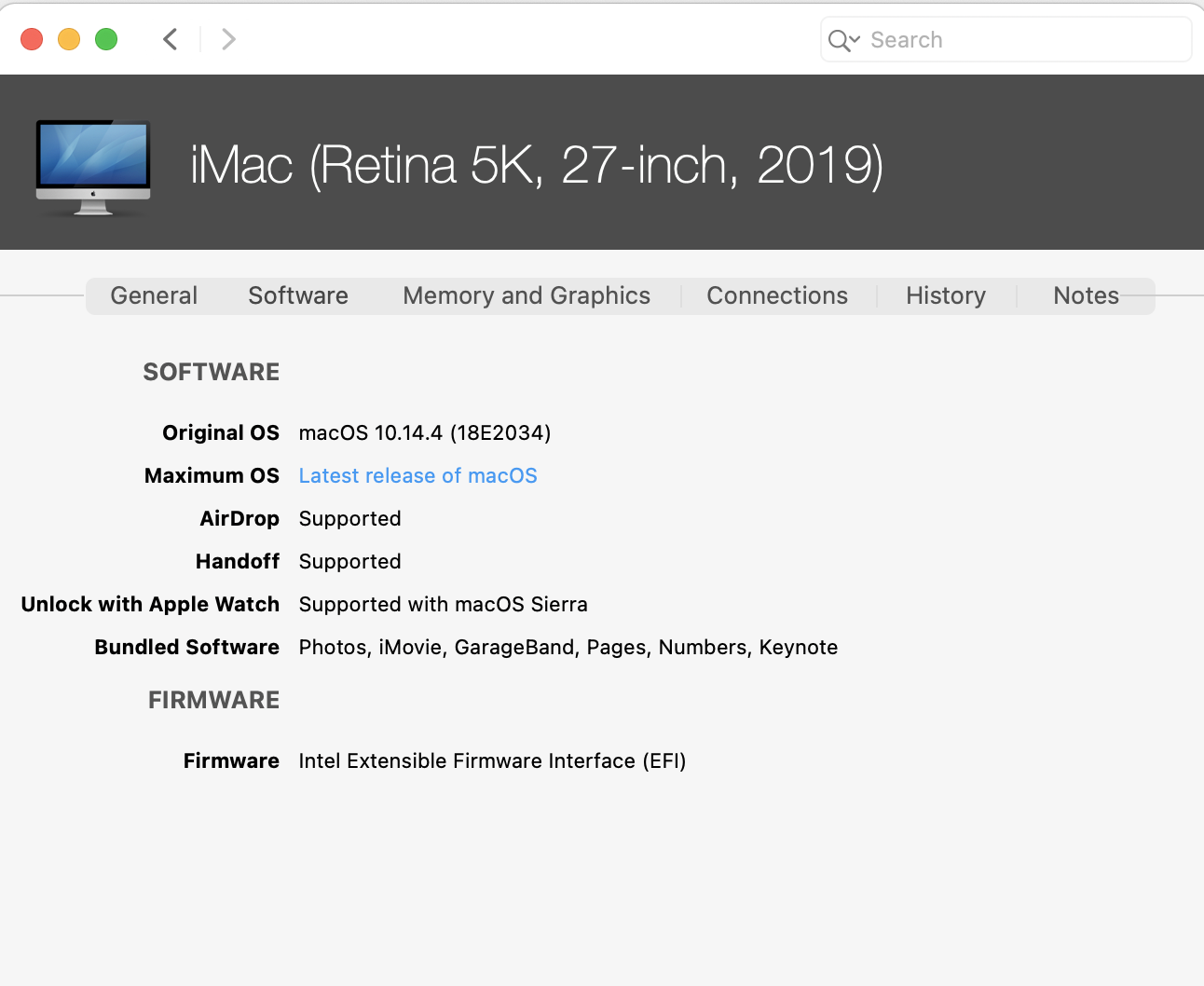Click the iMac device image
Screen dimensions: 1204x986
click(93, 168)
